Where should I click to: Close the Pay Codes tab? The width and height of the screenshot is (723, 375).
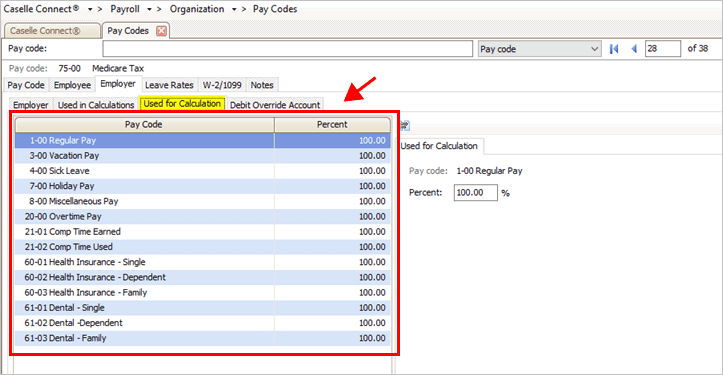point(161,31)
